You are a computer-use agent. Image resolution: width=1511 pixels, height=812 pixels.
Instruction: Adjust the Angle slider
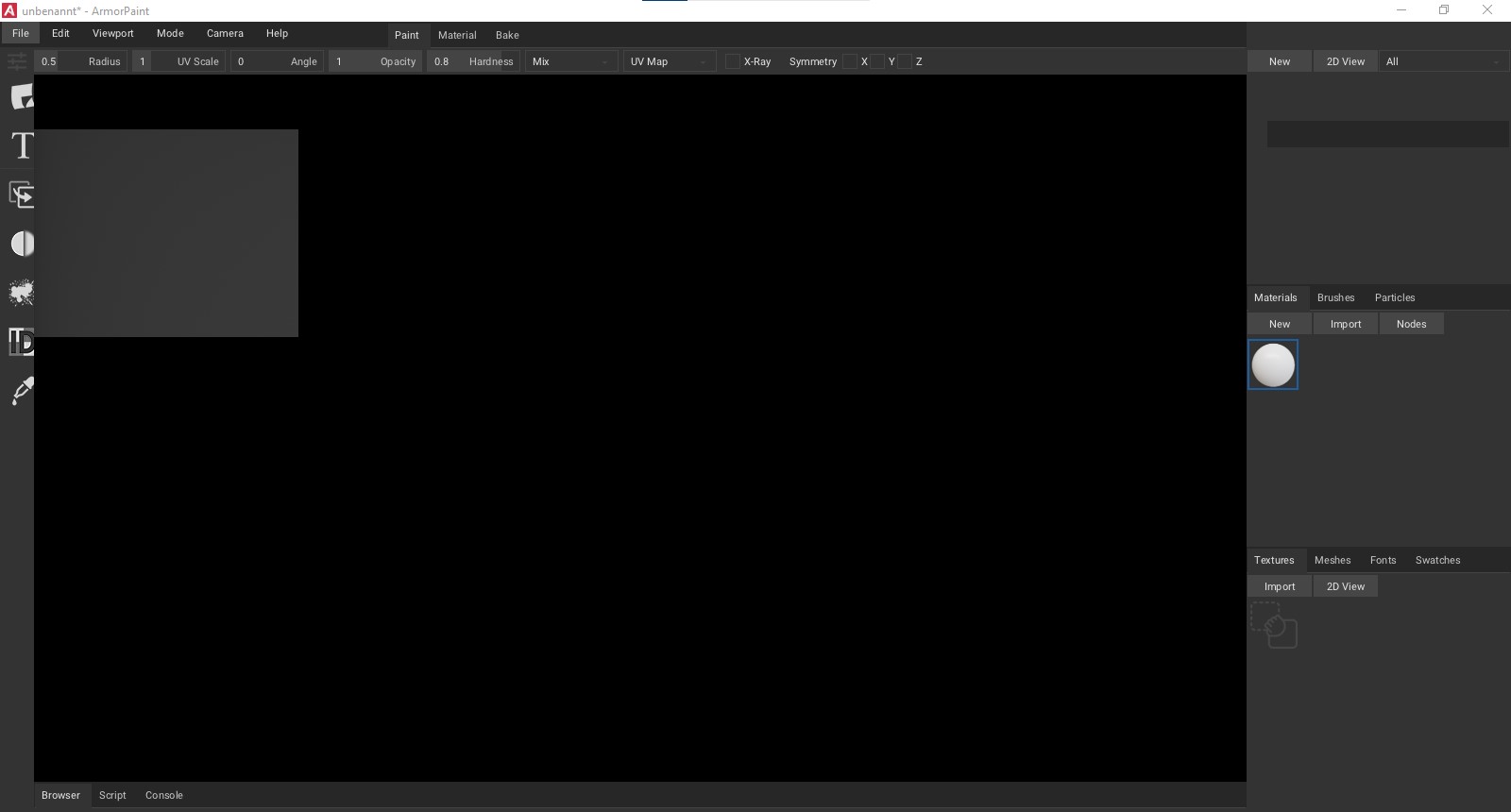[x=278, y=61]
